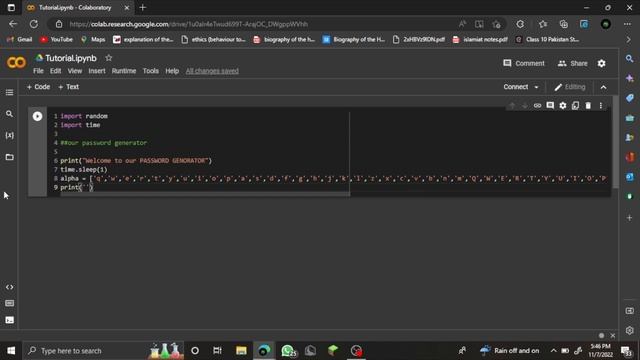Open the command palette icon

[x=9, y=303]
